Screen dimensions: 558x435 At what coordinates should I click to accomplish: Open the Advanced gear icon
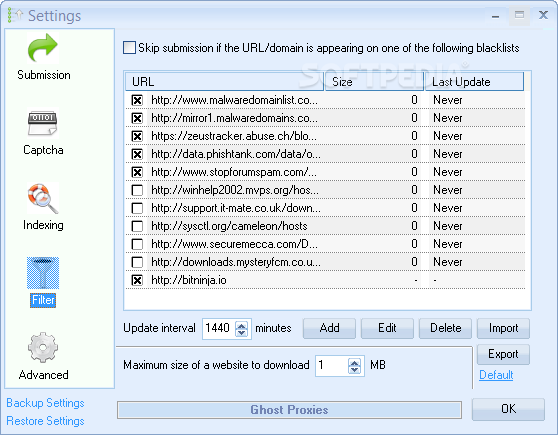click(x=43, y=347)
